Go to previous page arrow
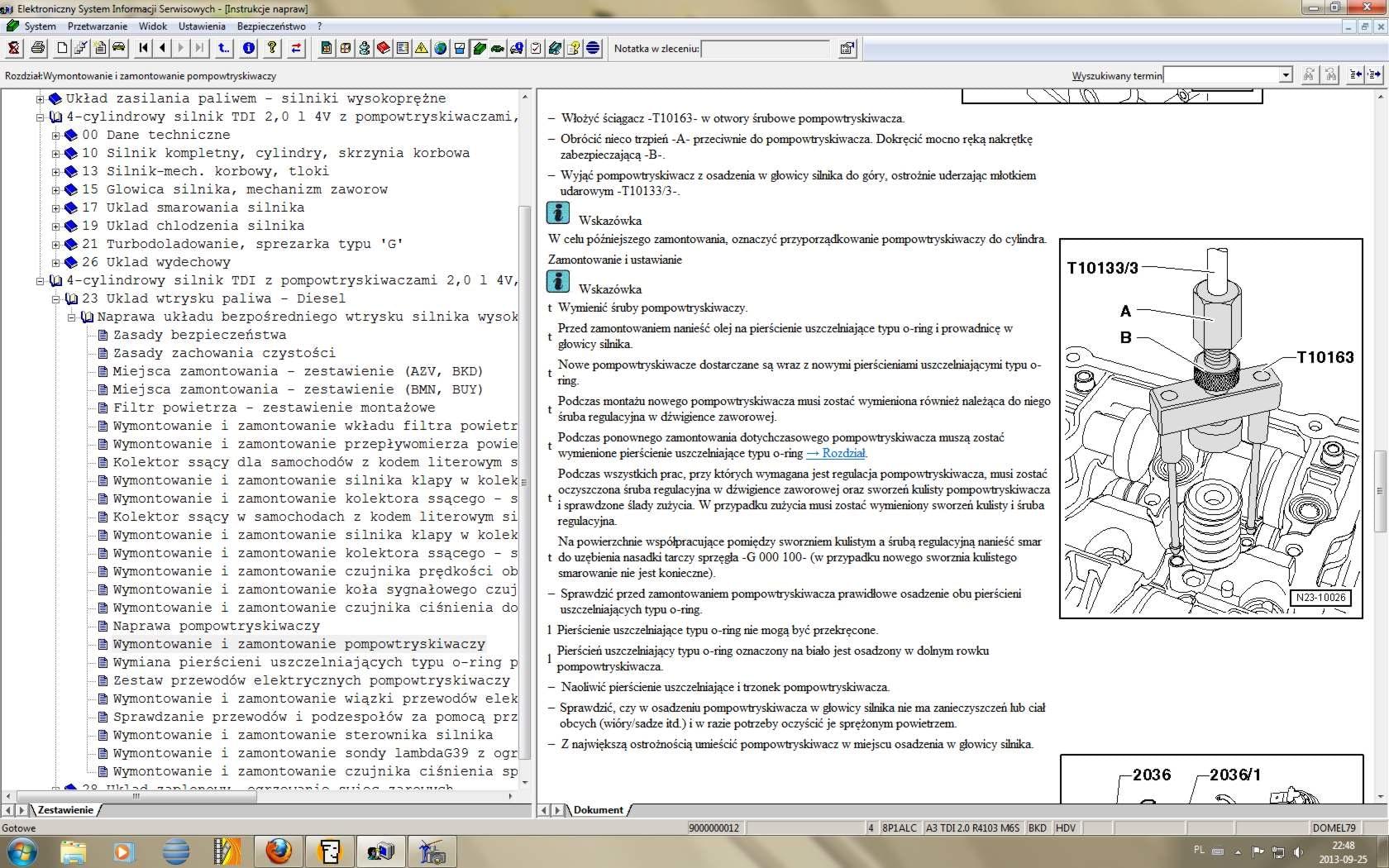Viewport: 1389px width, 868px height. (x=162, y=48)
